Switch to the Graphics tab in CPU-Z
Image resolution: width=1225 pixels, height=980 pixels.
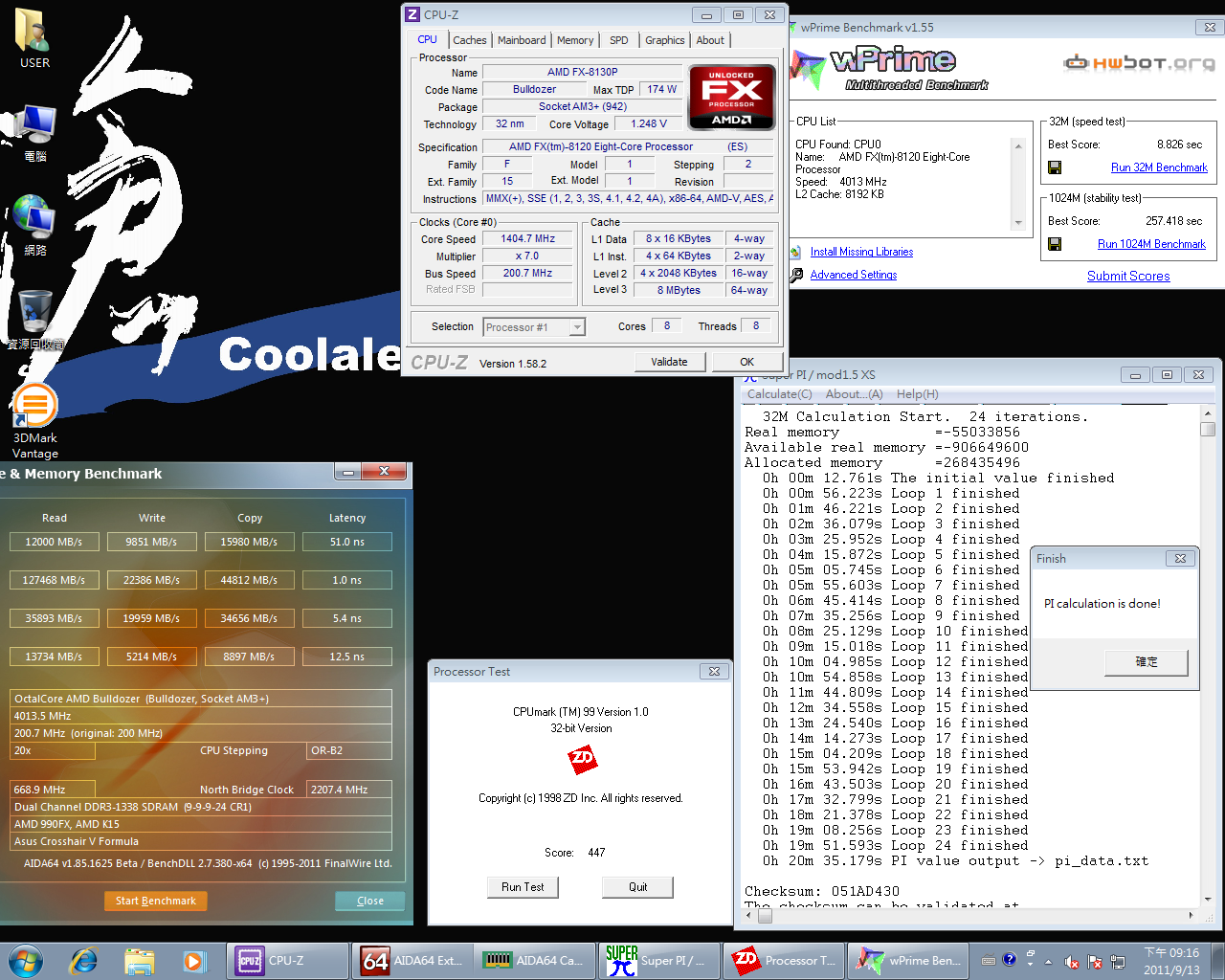(664, 40)
